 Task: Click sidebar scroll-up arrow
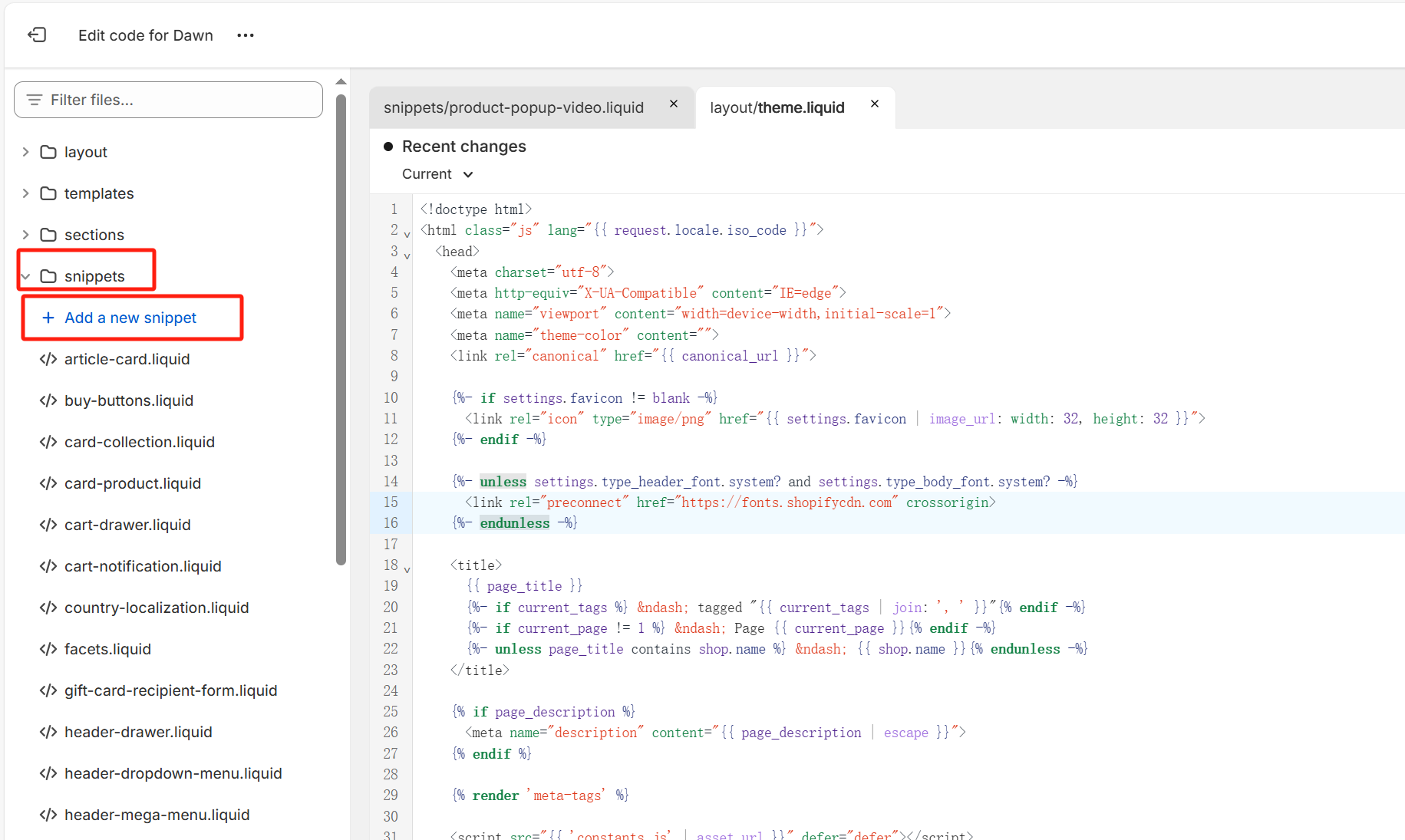coord(341,81)
